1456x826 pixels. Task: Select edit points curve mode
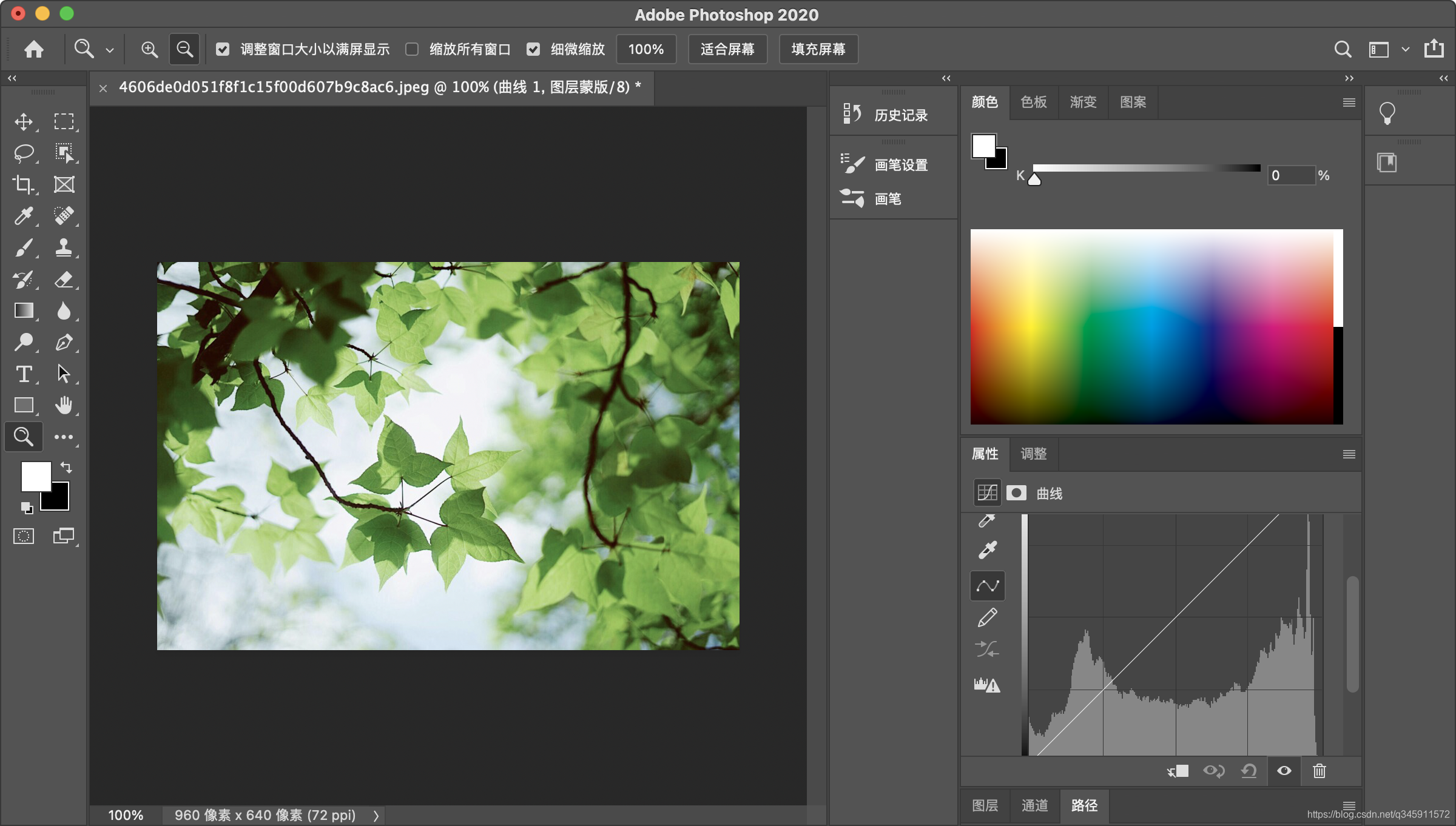pyautogui.click(x=988, y=586)
